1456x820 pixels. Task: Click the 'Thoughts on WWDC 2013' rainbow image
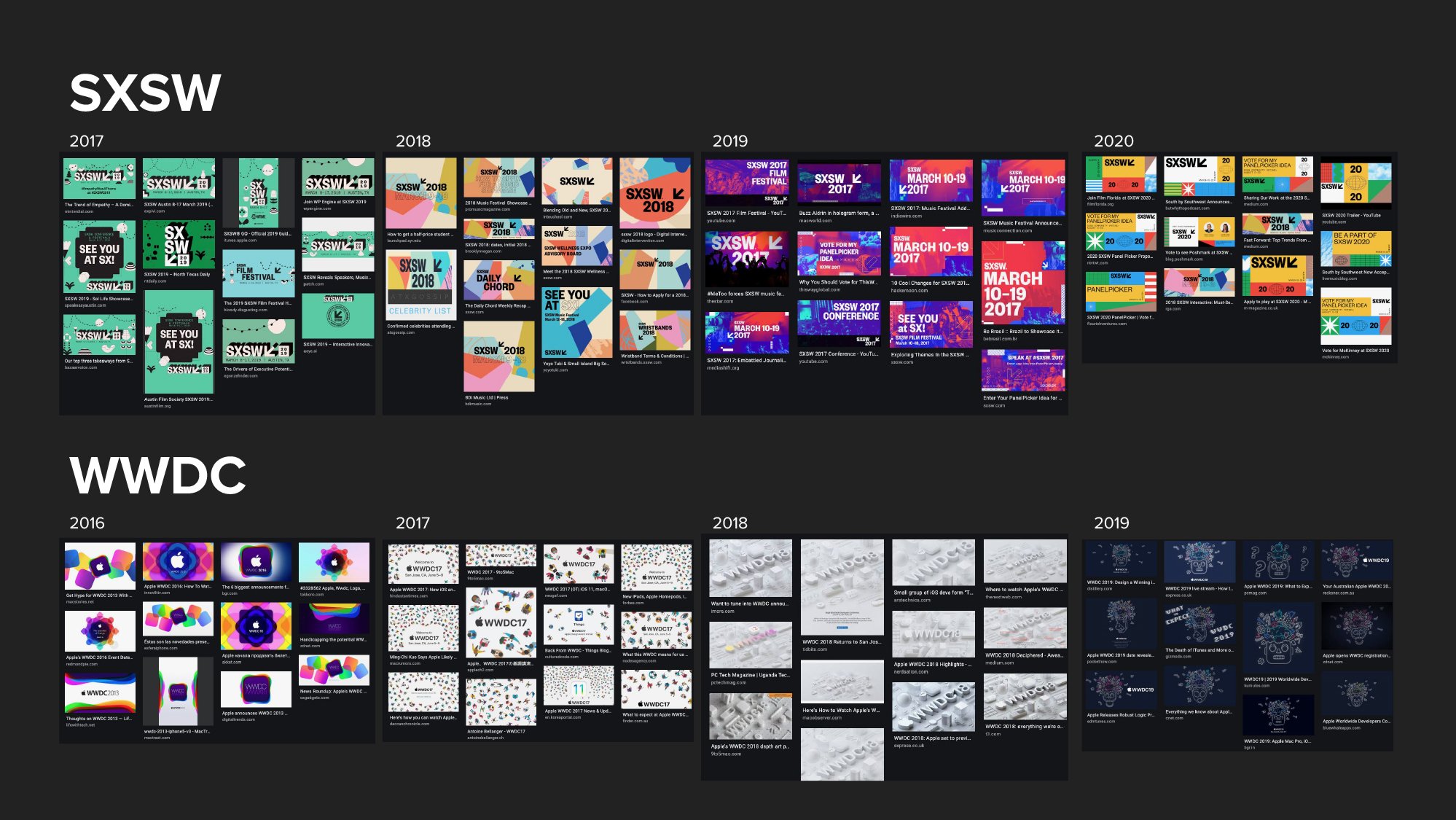(100, 693)
